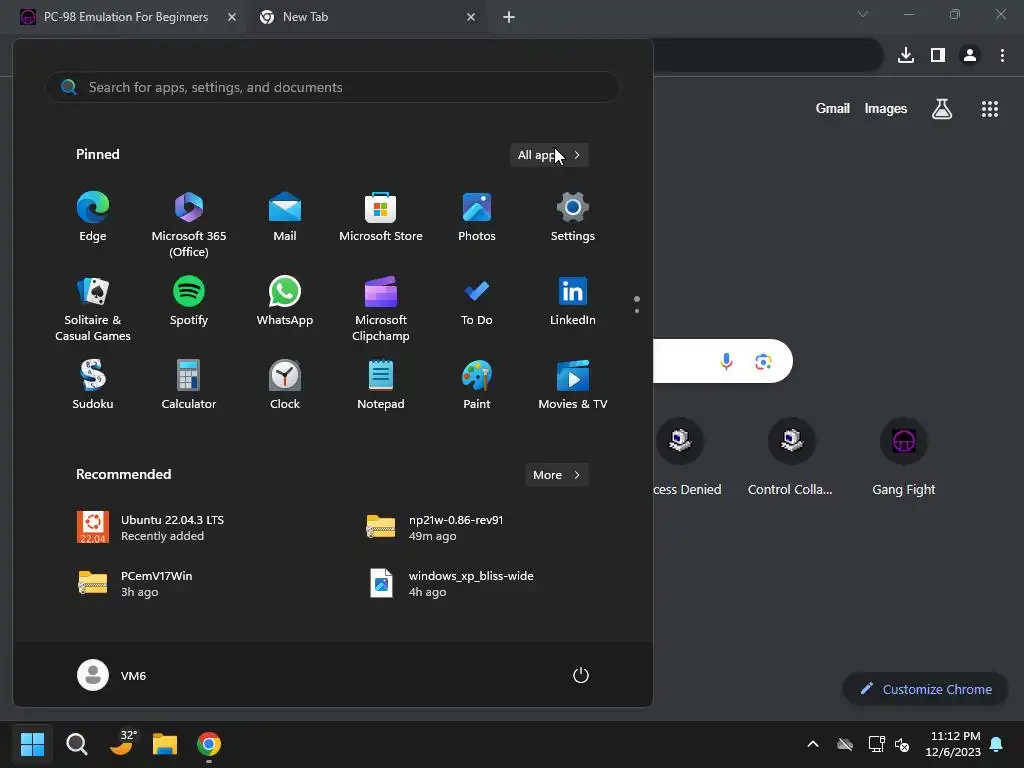Open Chrome tab search dropdown
1024x768 pixels.
tap(863, 14)
